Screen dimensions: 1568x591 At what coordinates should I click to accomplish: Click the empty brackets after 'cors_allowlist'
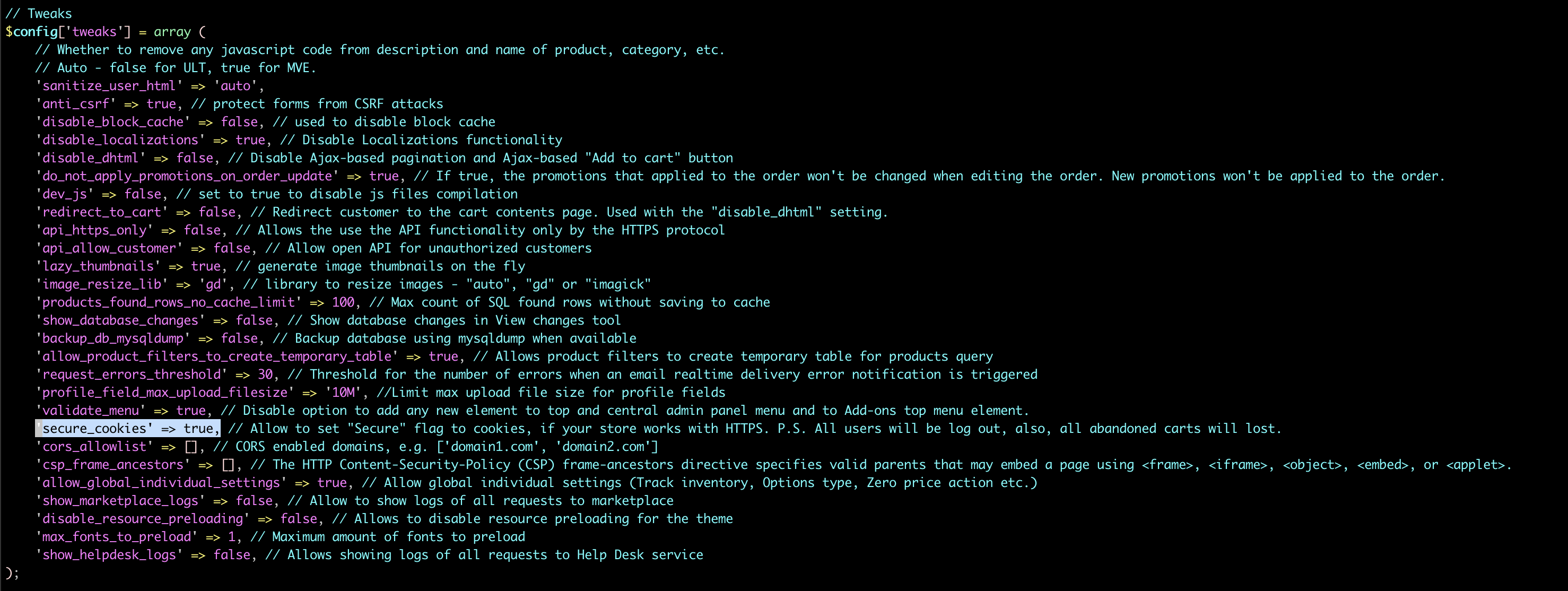click(x=191, y=447)
